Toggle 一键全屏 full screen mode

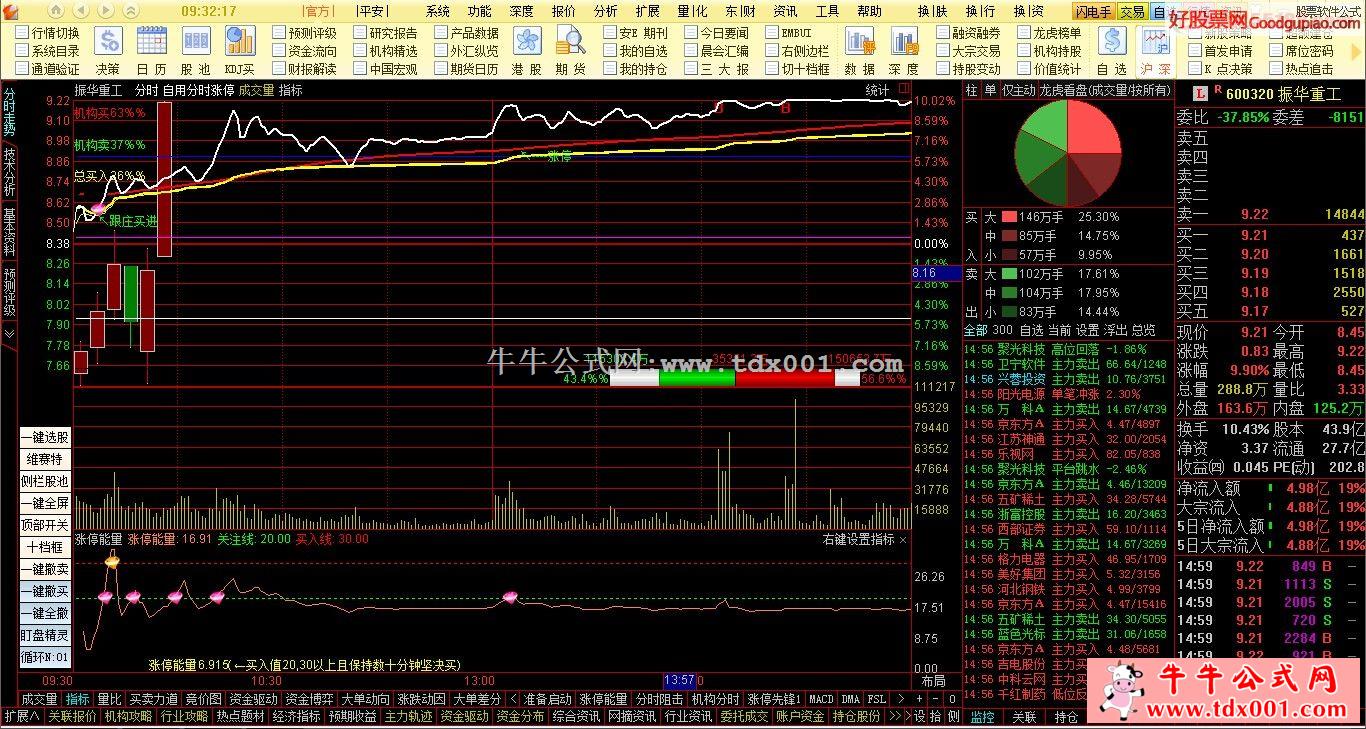(46, 503)
